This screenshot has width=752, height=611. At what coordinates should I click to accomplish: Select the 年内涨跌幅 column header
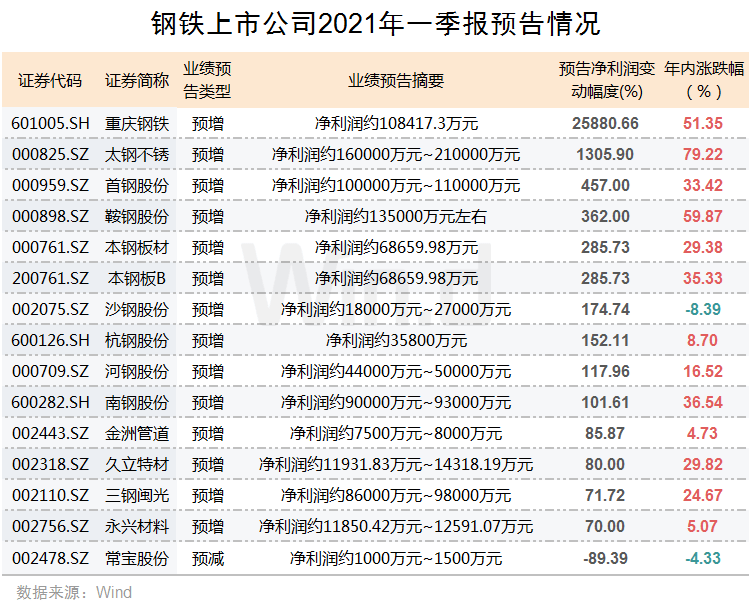[704, 81]
